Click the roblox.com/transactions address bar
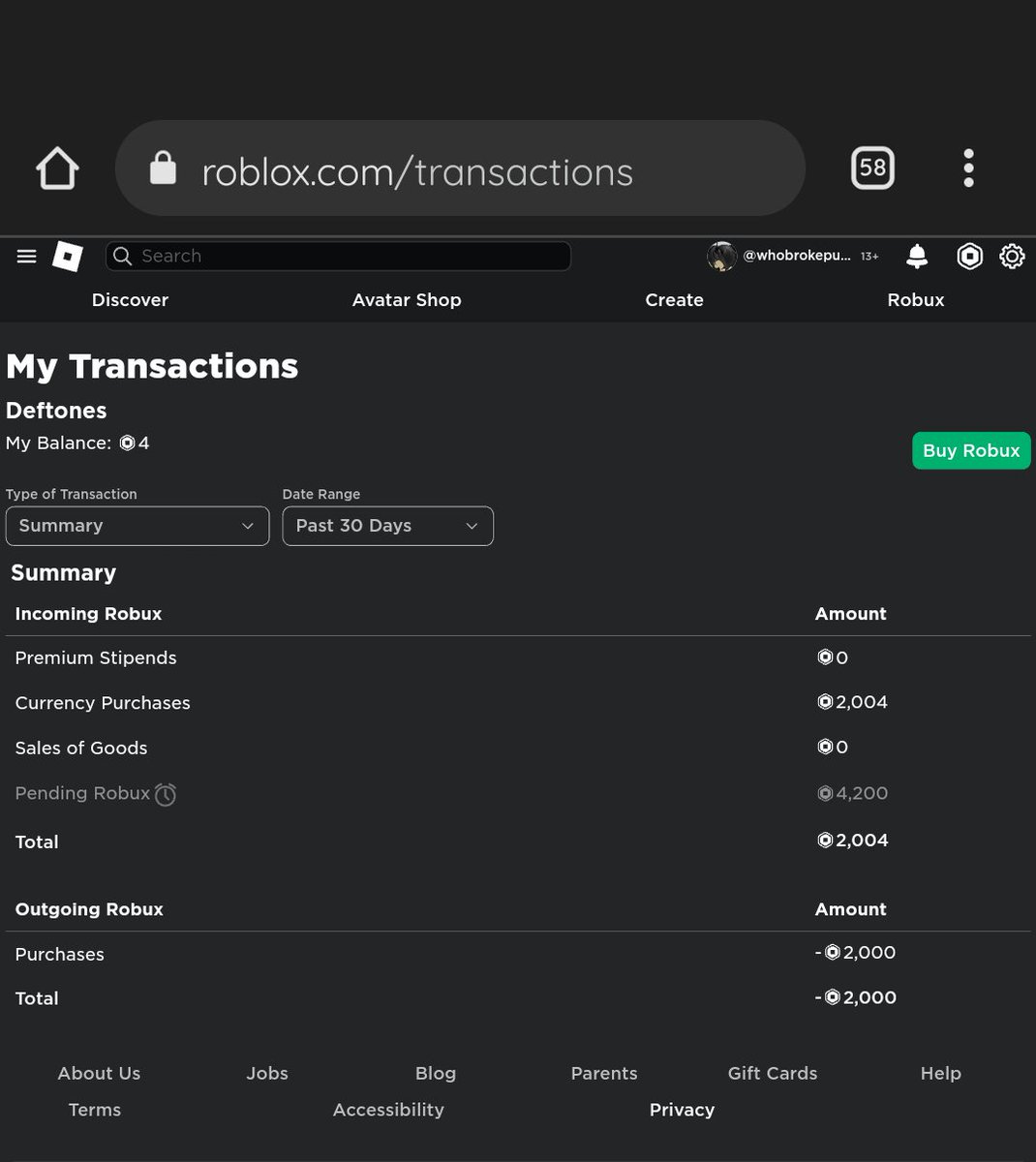1036x1162 pixels. tap(460, 168)
